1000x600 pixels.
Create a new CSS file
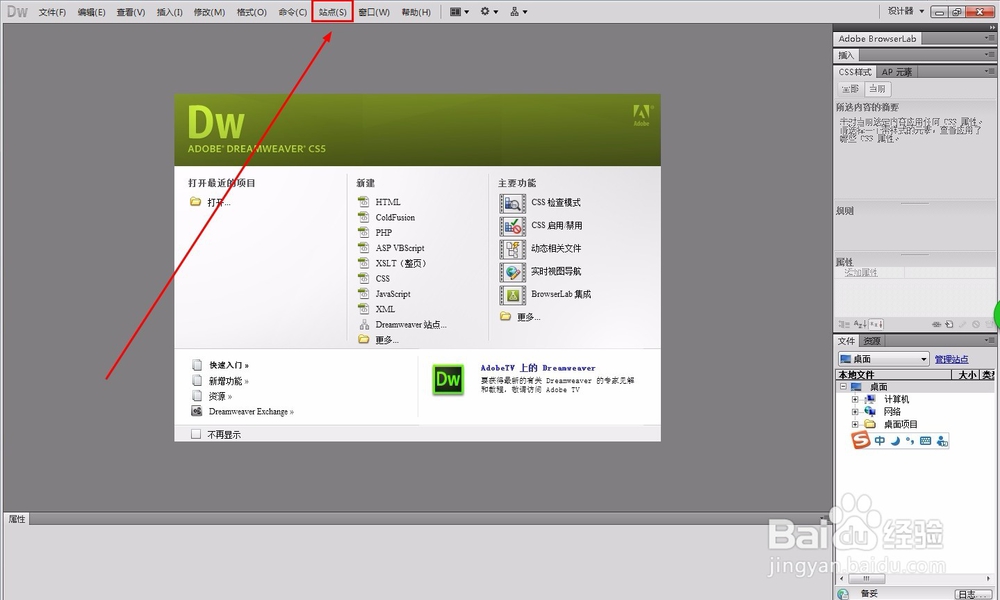click(382, 279)
